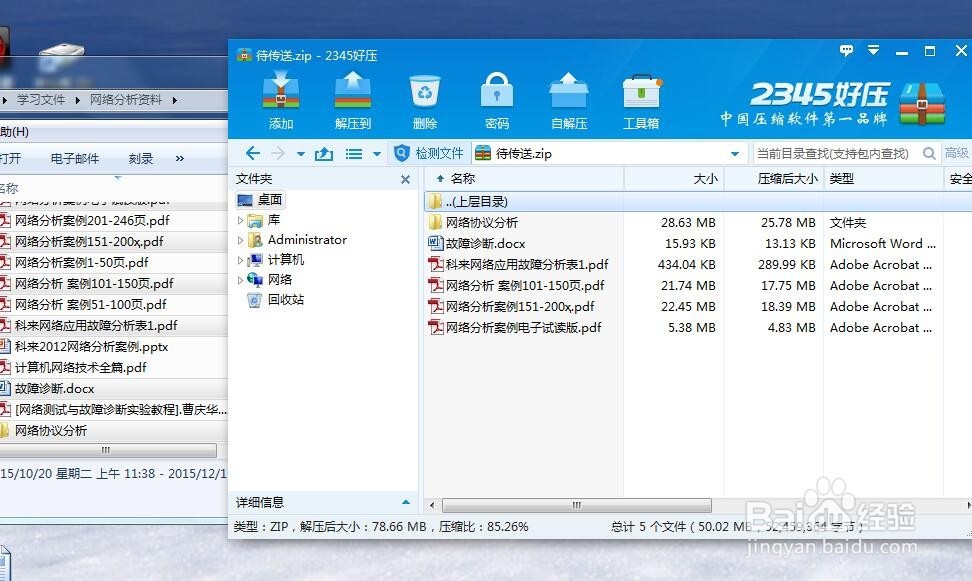Sort by 类型 column header
The height and width of the screenshot is (581, 972).
(883, 179)
